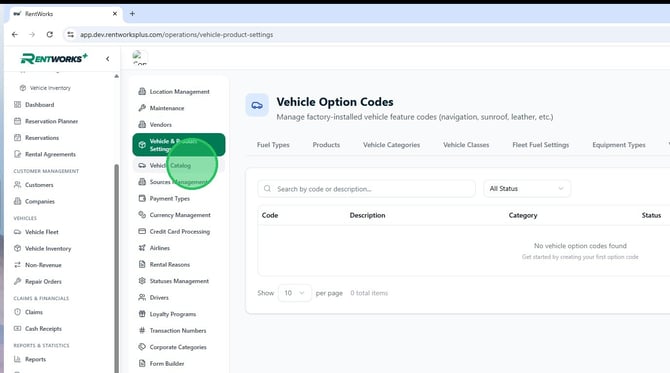Screen dimensions: 670x373
Task: Open Vehicle Inventory under Vehicles section
Action: click(x=48, y=249)
